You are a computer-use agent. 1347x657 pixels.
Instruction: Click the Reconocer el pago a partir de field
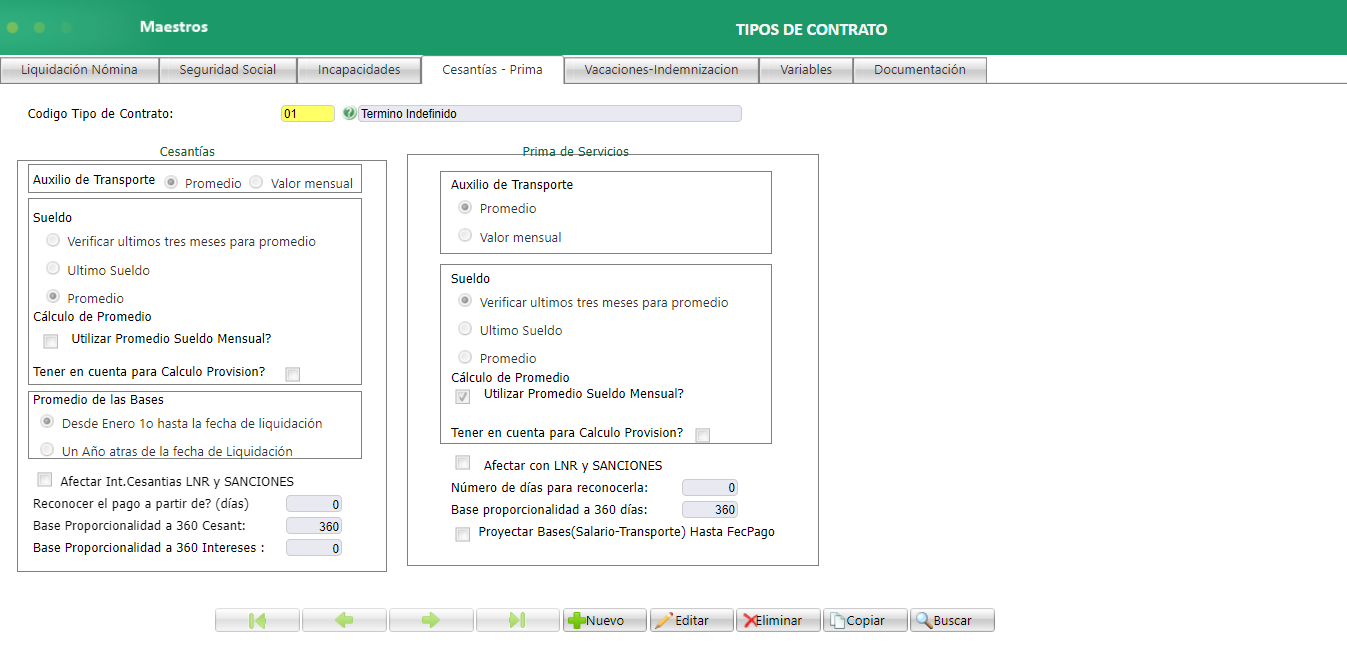(314, 504)
